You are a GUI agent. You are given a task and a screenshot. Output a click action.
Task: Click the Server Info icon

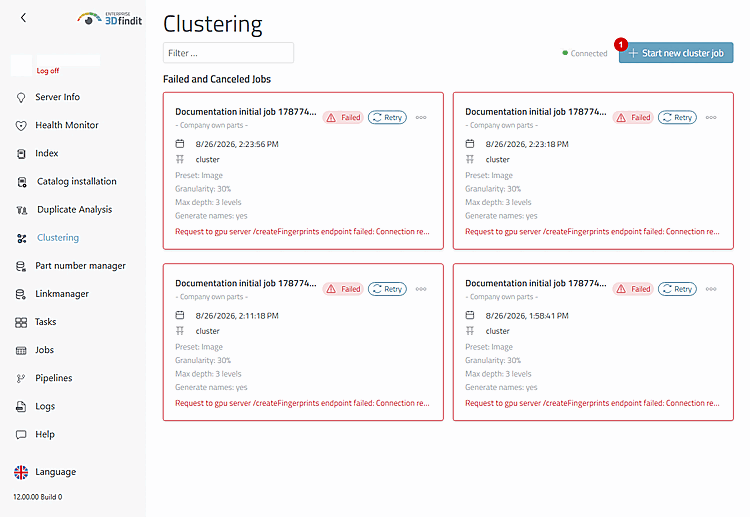click(x=21, y=98)
